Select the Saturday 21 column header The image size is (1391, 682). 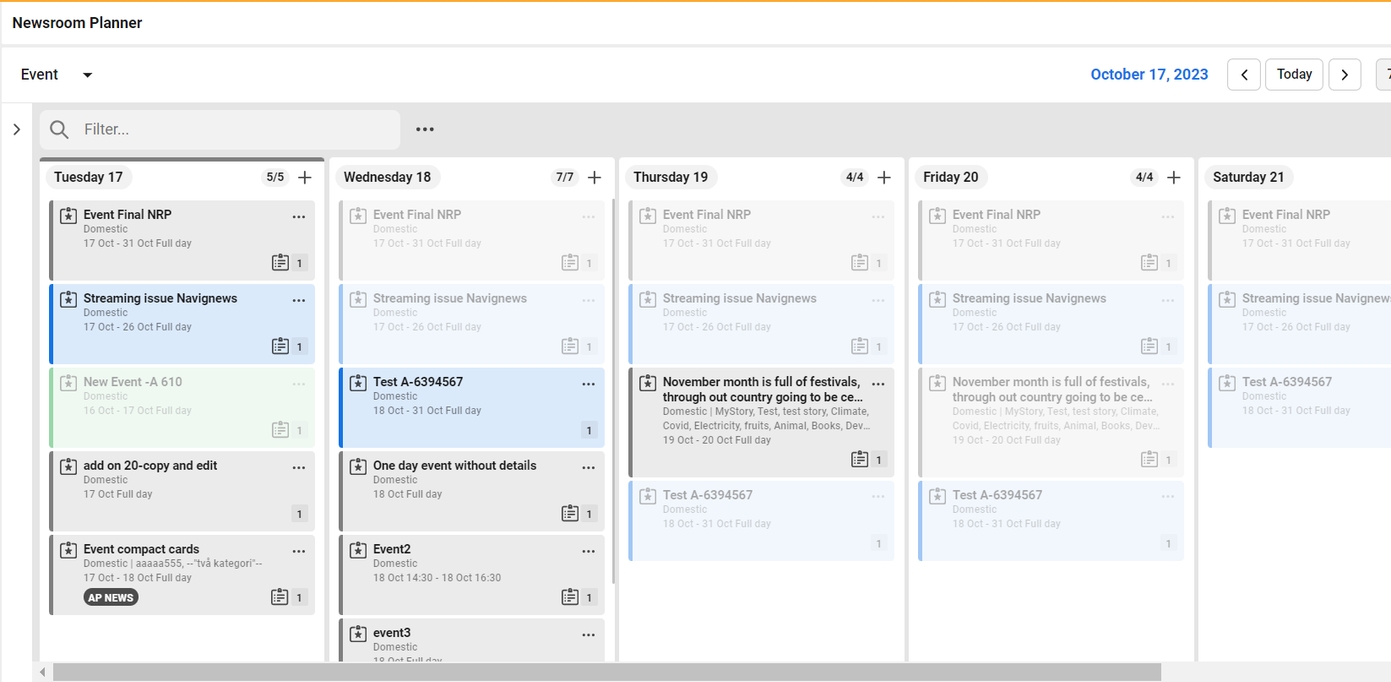1248,177
